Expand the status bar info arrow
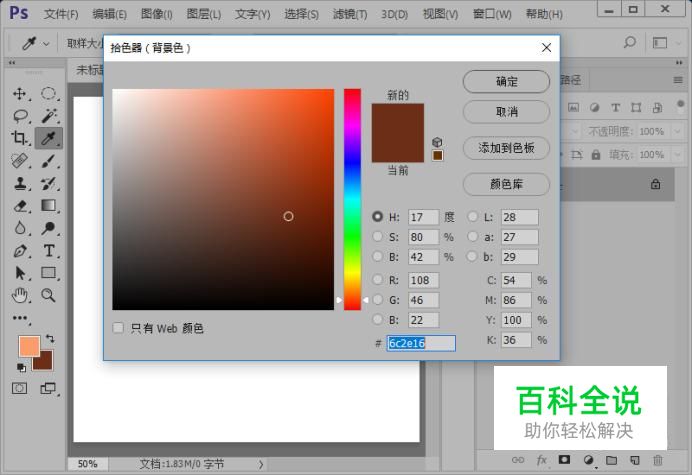692x475 pixels. point(261,464)
